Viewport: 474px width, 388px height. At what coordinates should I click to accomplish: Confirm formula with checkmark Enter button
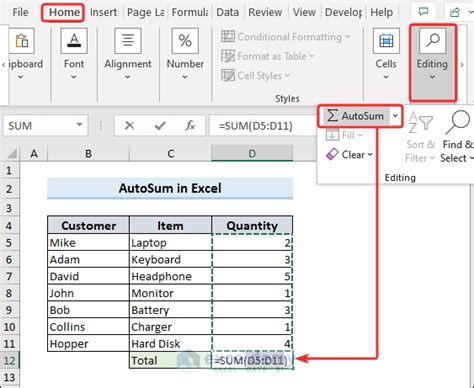pos(160,126)
